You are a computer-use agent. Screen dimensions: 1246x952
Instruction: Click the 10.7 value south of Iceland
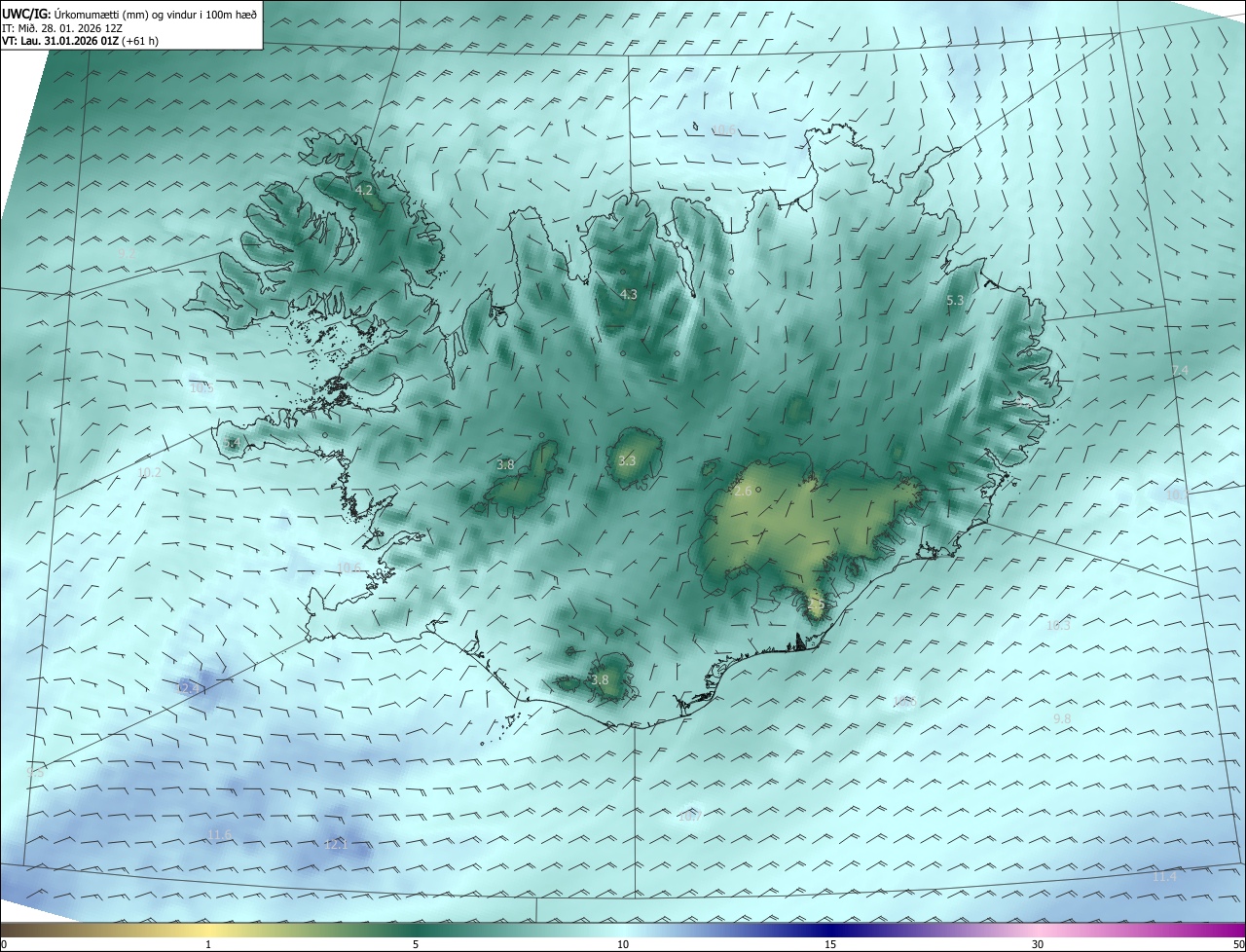click(x=690, y=816)
